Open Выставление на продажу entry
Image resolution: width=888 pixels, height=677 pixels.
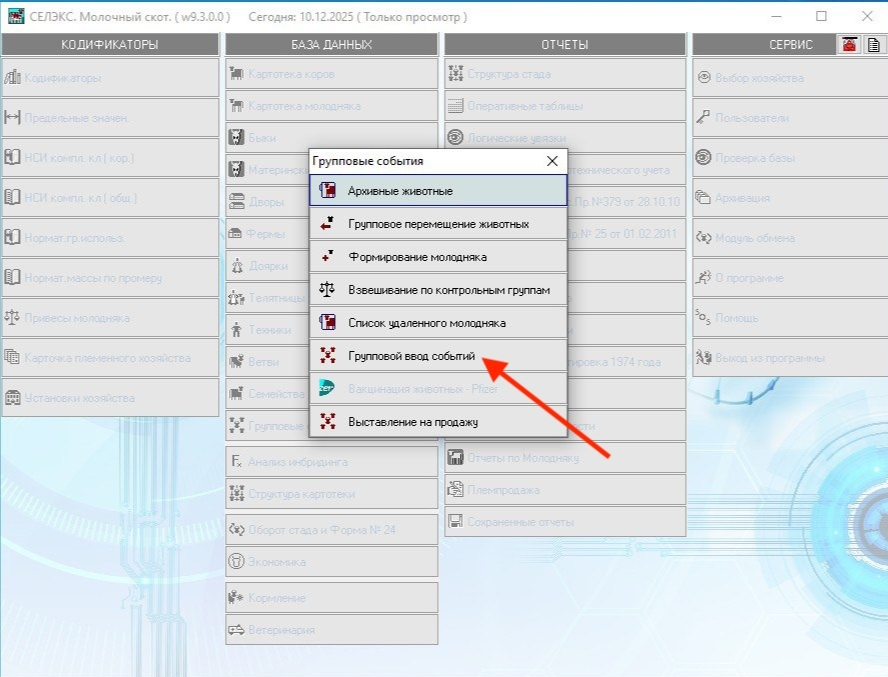[438, 421]
